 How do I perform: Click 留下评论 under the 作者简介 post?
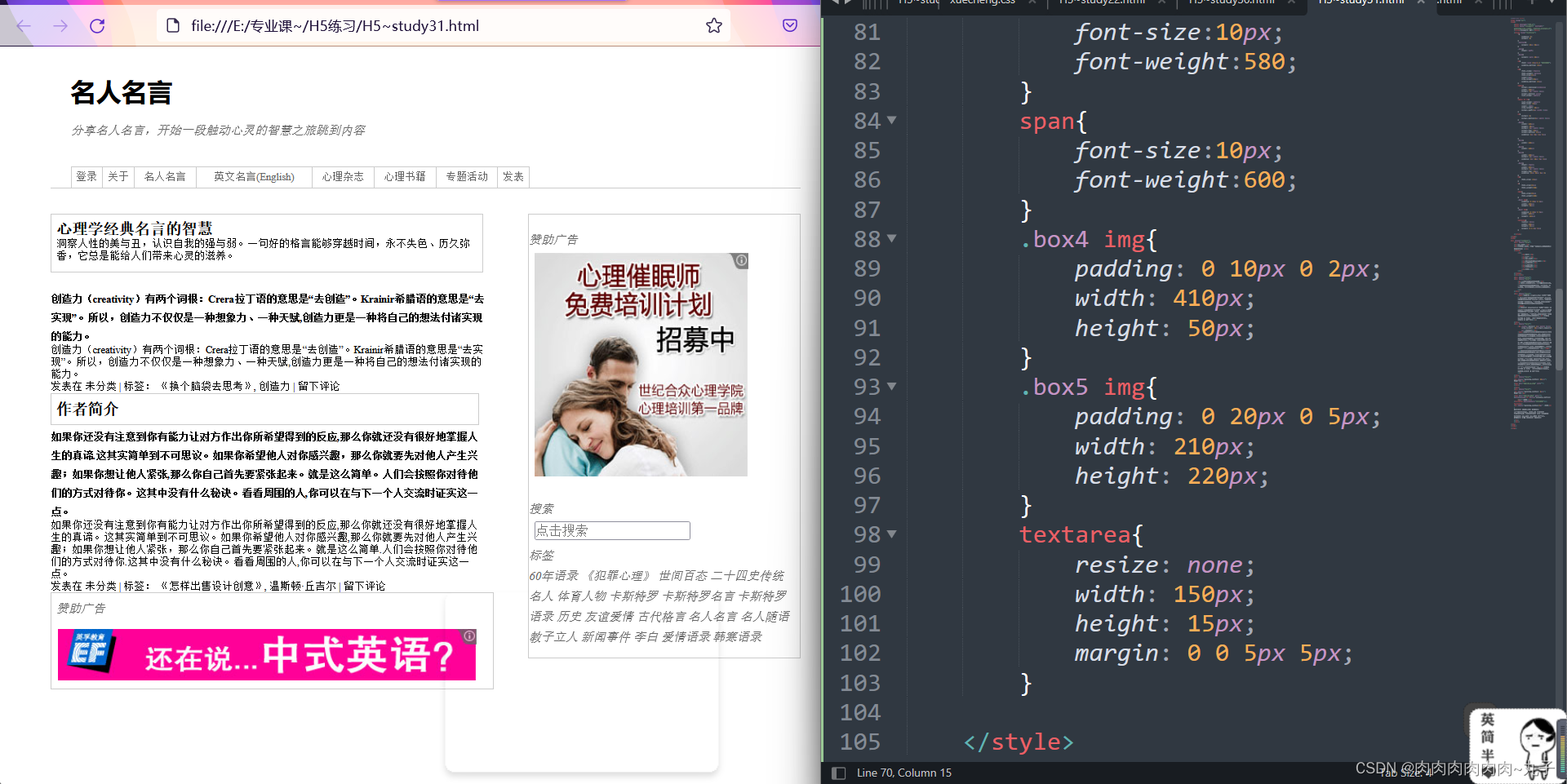[x=364, y=587]
